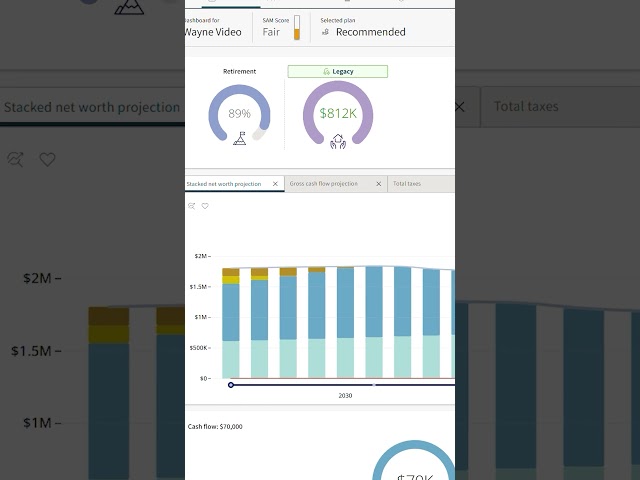The image size is (640, 480).
Task: Select the Legacy goal button
Action: [338, 71]
